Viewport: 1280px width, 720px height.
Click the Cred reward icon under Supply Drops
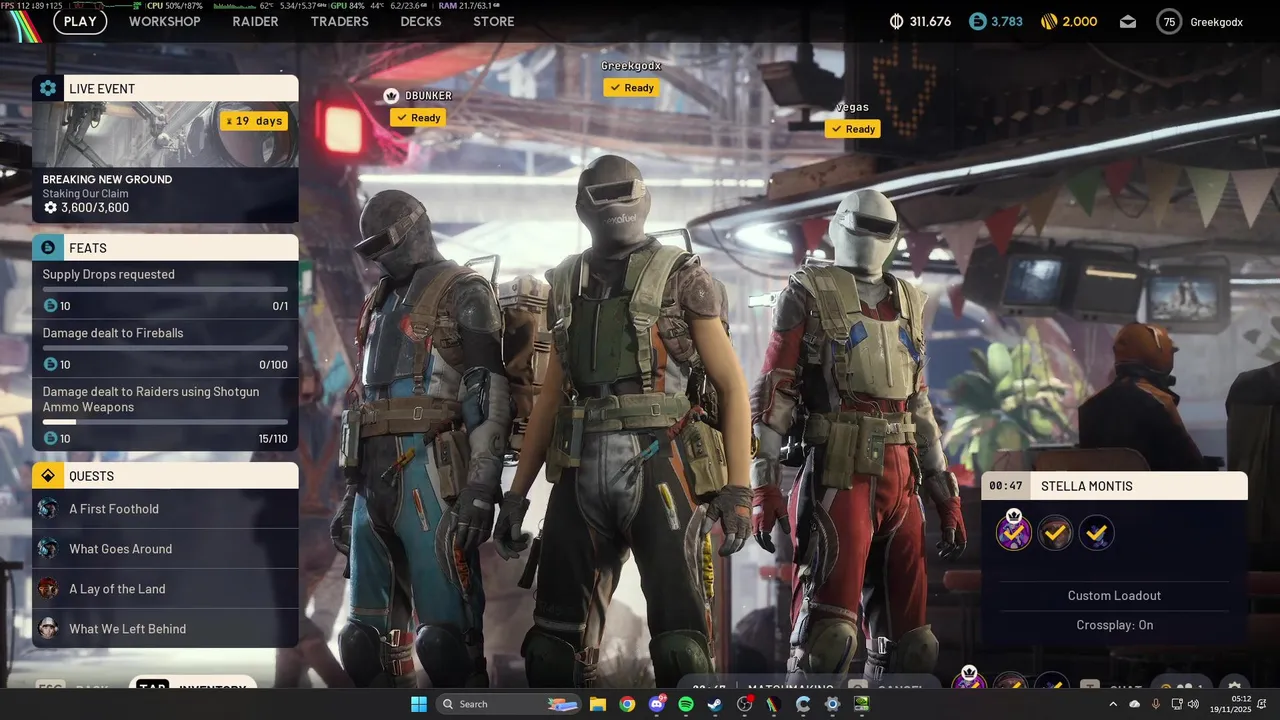tap(50, 306)
